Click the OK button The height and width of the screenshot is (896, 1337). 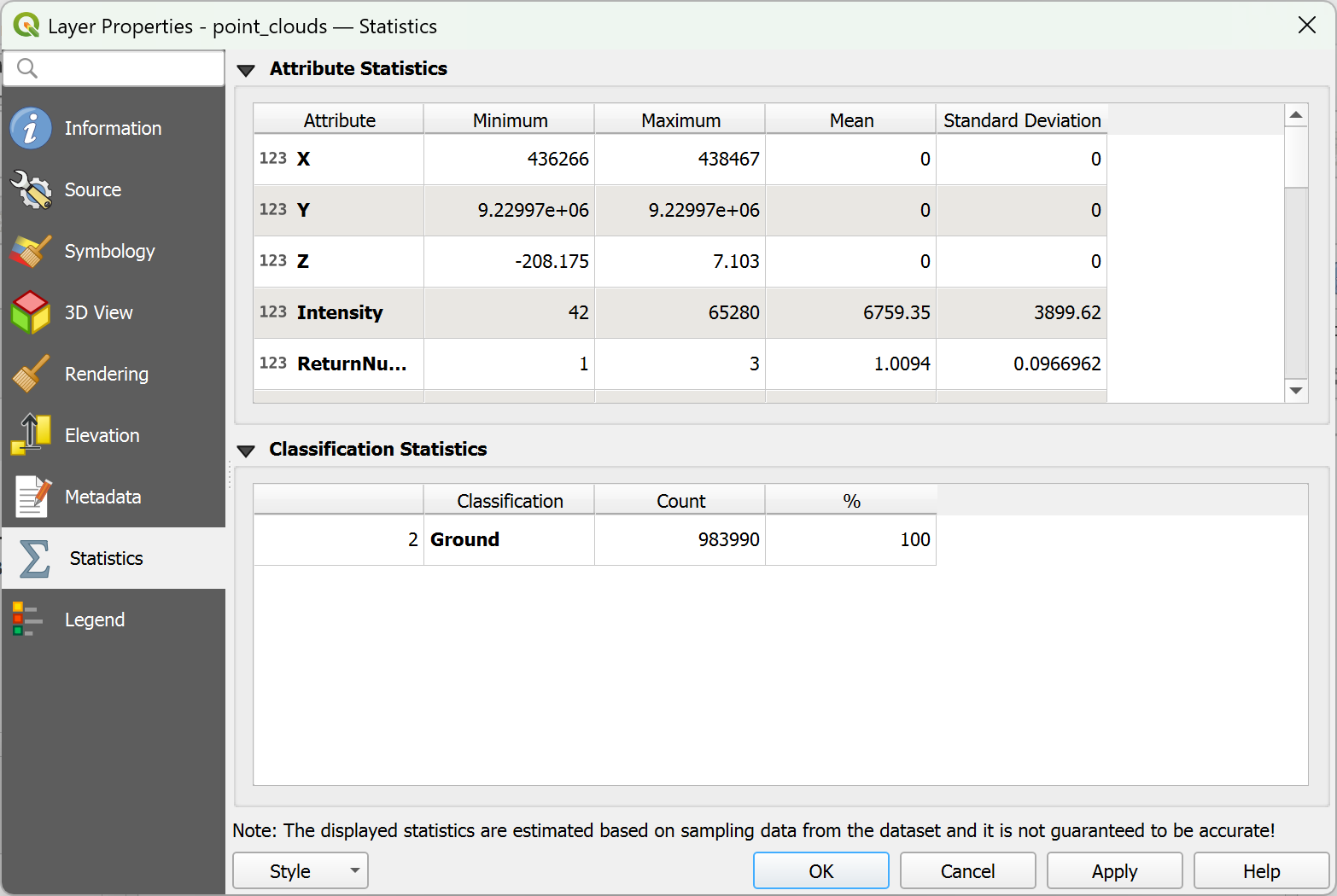821,870
